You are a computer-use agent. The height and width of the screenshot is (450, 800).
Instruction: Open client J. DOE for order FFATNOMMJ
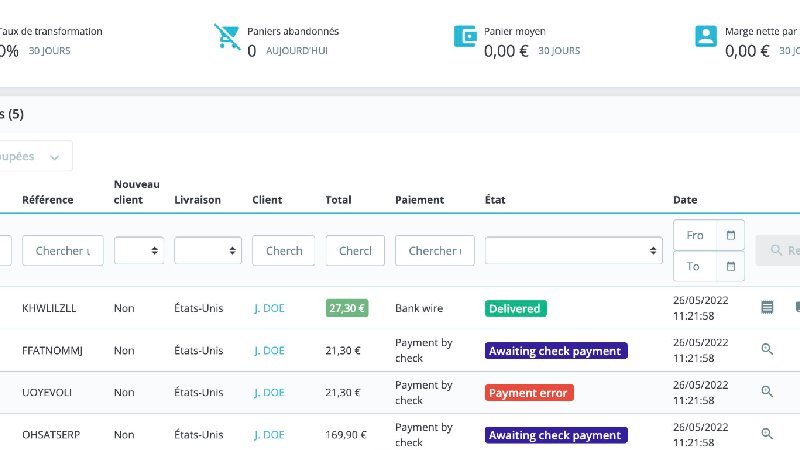coord(269,351)
